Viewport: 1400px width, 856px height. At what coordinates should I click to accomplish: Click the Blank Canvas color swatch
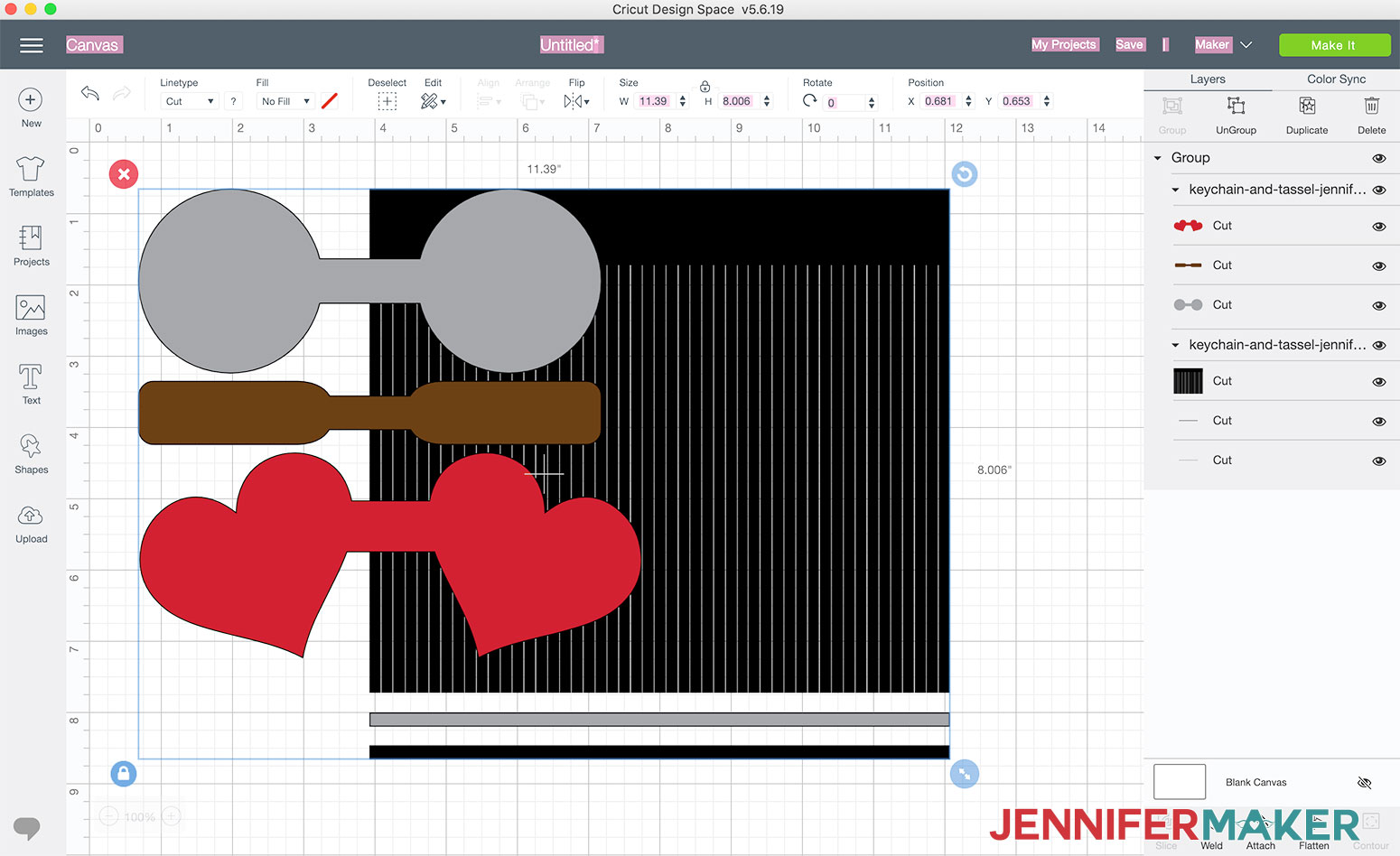(1180, 782)
